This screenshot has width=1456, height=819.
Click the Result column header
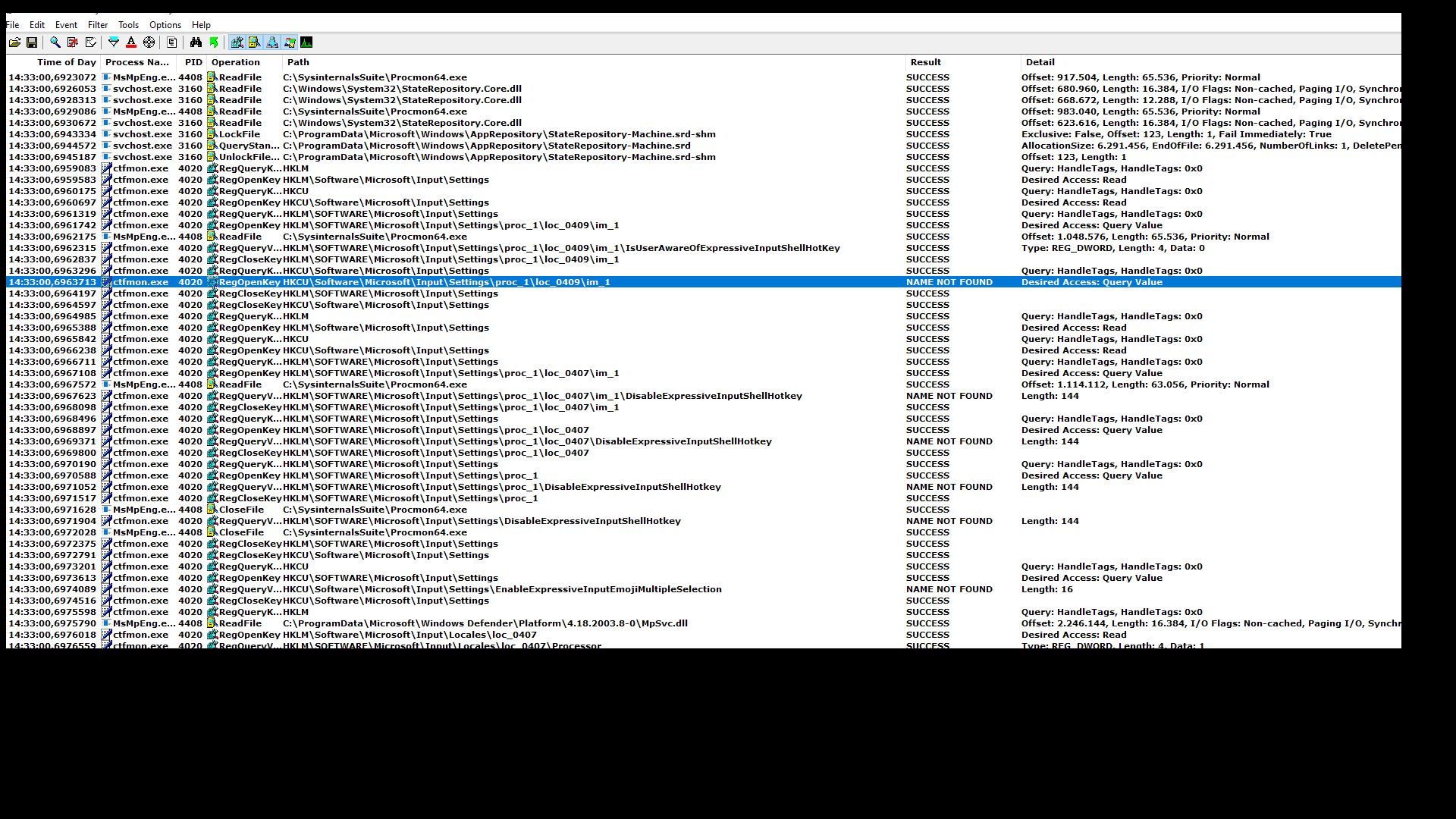click(925, 62)
